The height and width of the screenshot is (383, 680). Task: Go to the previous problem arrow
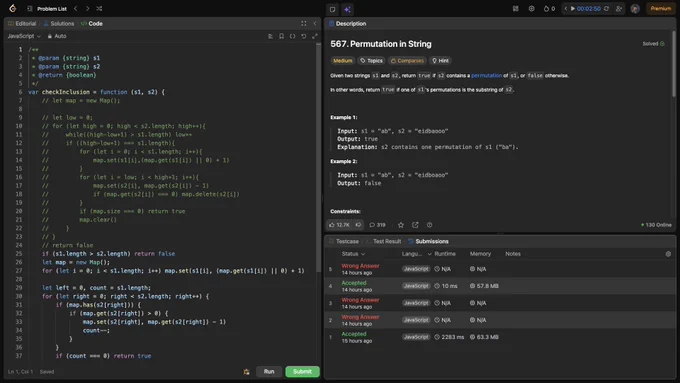(x=75, y=9)
